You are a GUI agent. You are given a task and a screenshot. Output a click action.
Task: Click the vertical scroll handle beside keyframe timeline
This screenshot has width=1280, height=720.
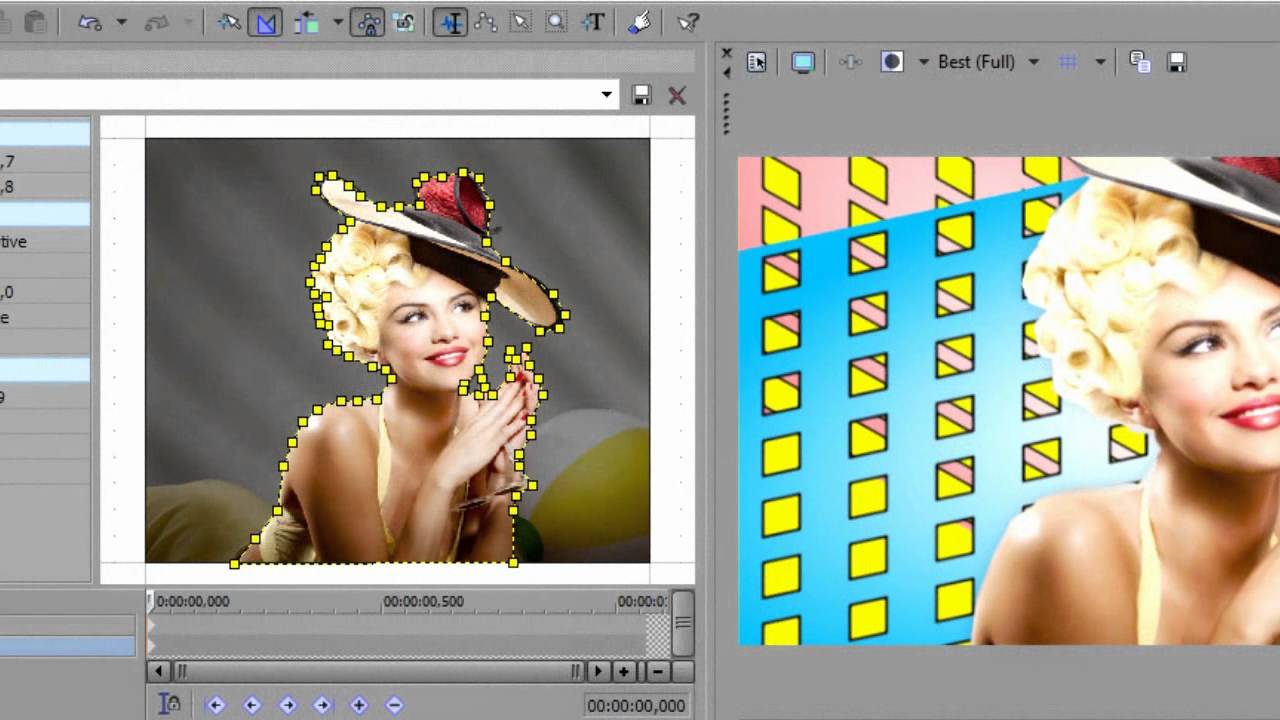[x=683, y=622]
